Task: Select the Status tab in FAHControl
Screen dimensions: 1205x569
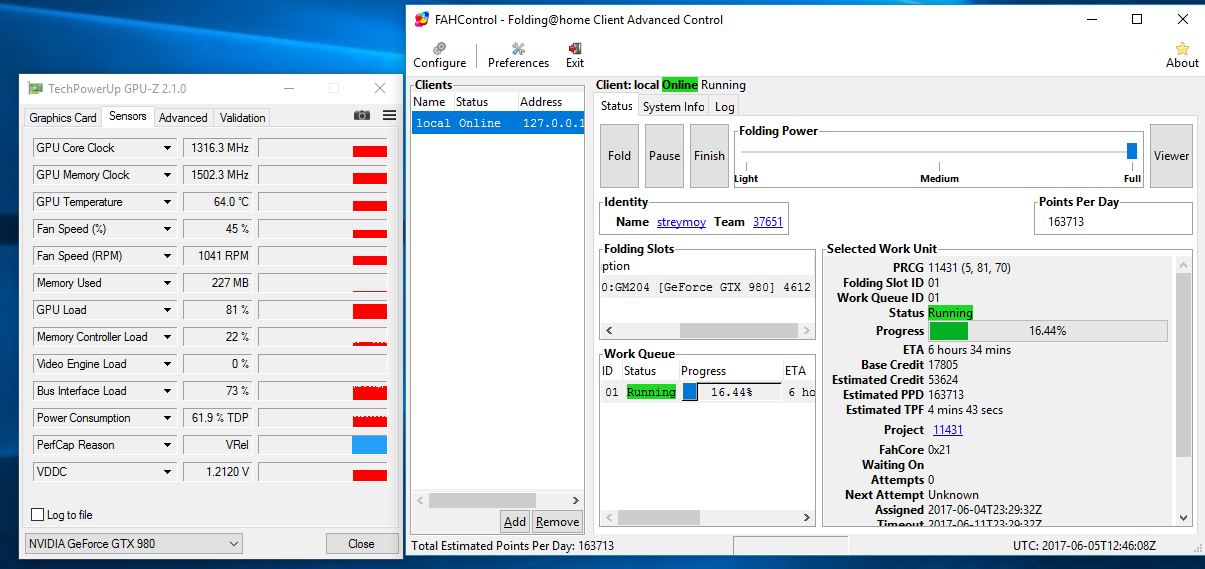Action: tap(617, 106)
